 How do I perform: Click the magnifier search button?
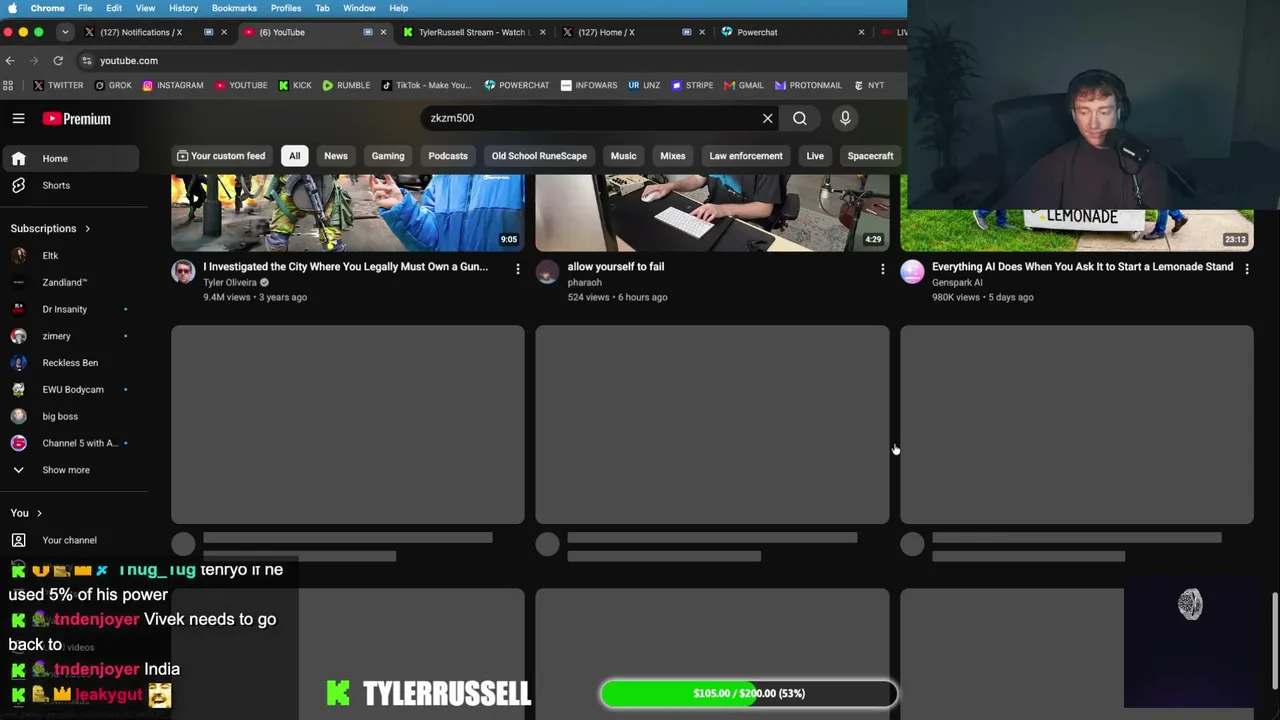[x=800, y=118]
